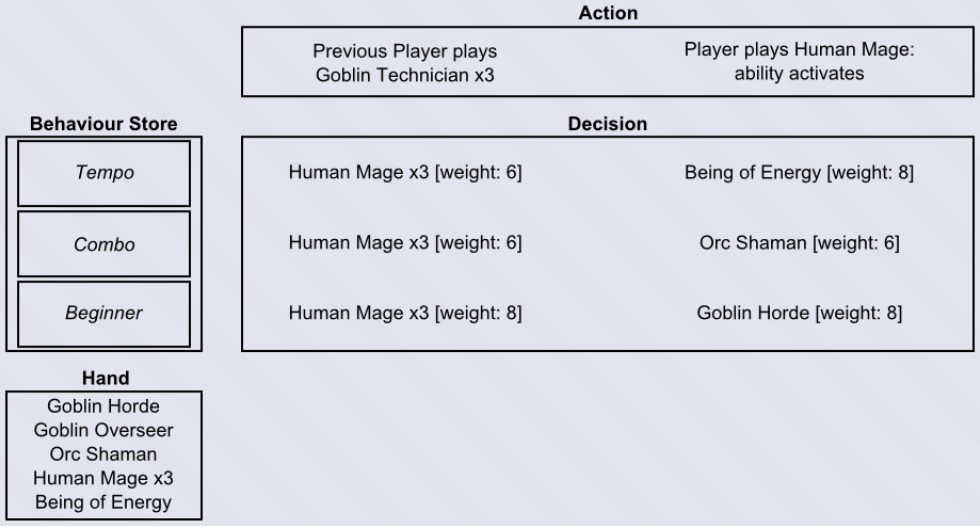Click Human Mage x3 in the Hand list

point(103,478)
